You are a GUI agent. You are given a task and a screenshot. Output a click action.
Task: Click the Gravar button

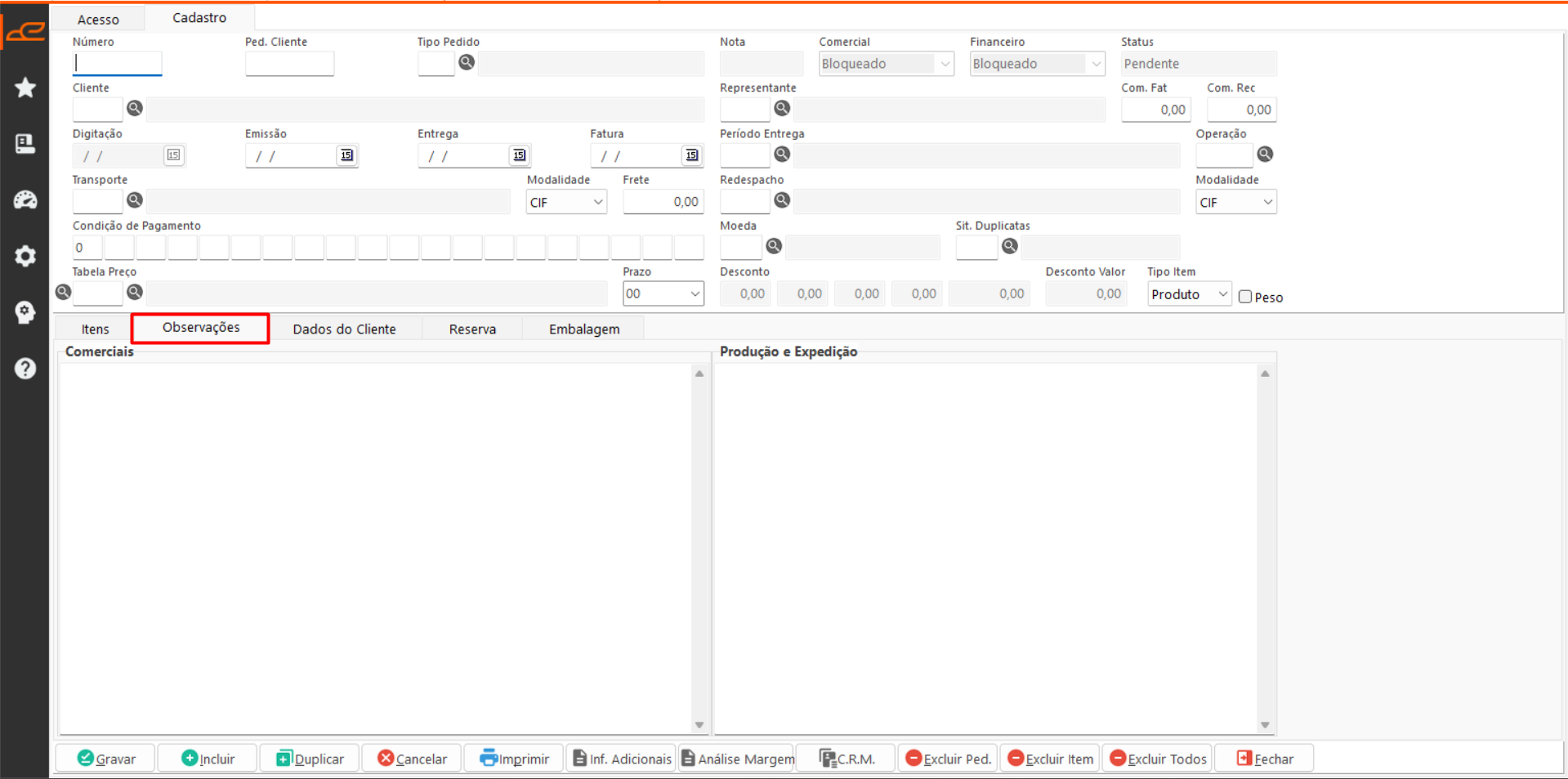coord(106,759)
